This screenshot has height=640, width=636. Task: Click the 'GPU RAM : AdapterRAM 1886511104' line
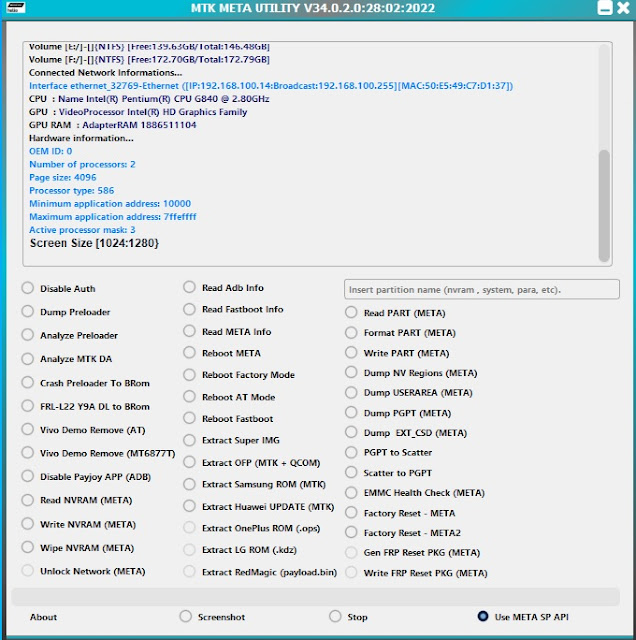coord(112,125)
